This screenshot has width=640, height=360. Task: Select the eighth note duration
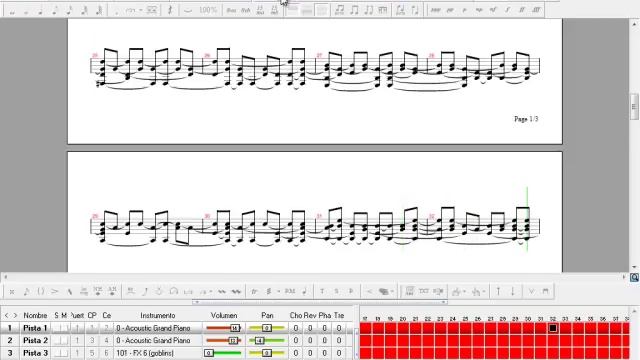click(55, 10)
